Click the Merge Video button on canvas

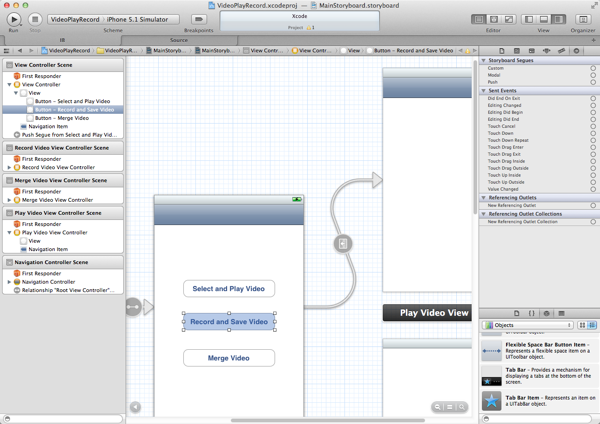[x=229, y=358]
